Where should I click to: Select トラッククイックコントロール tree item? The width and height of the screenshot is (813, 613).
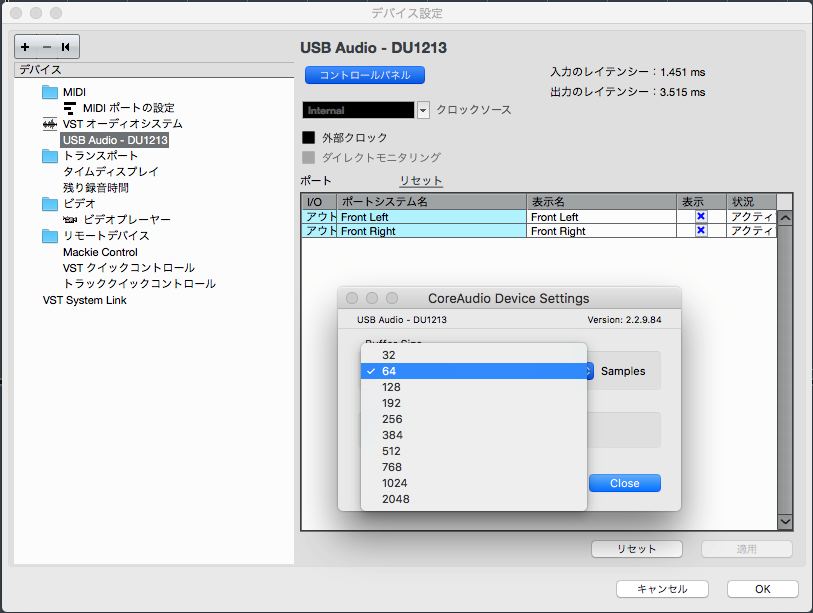pyautogui.click(x=139, y=284)
